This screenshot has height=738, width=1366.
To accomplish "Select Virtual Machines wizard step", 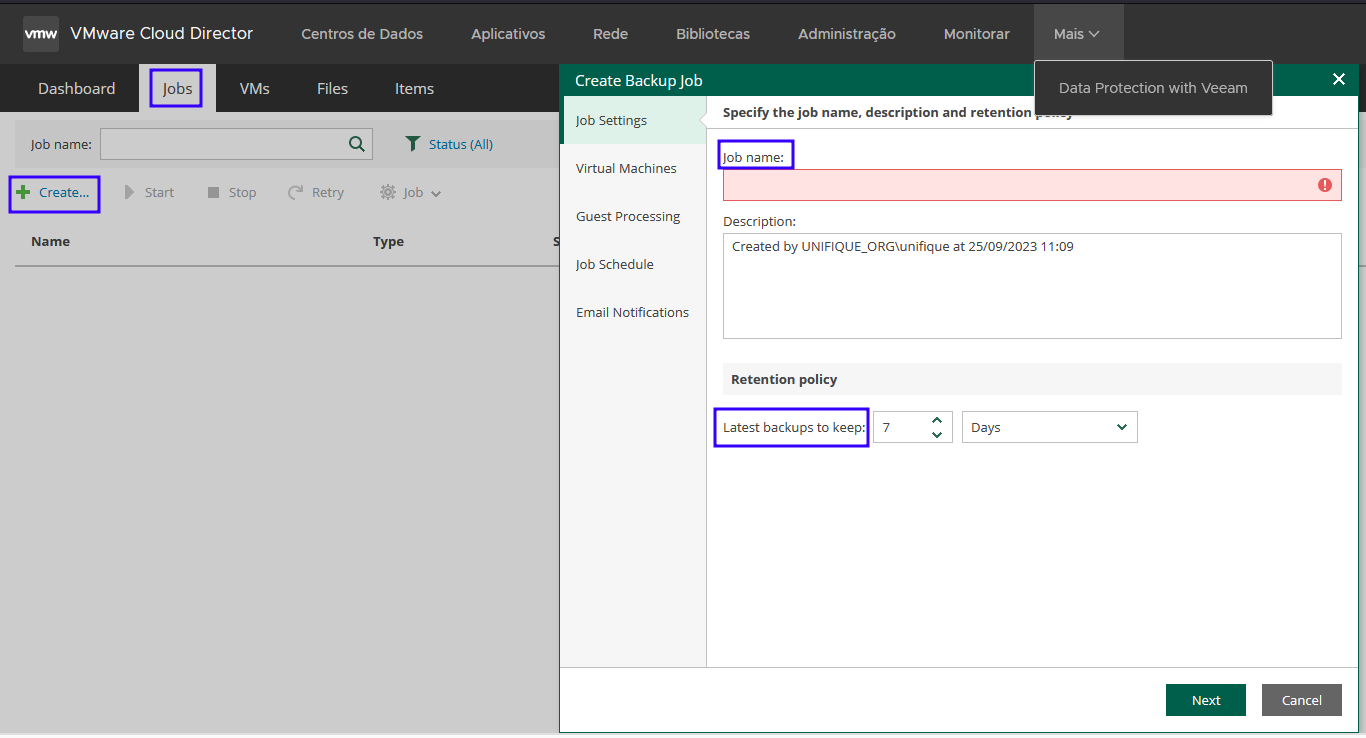I will [633, 168].
